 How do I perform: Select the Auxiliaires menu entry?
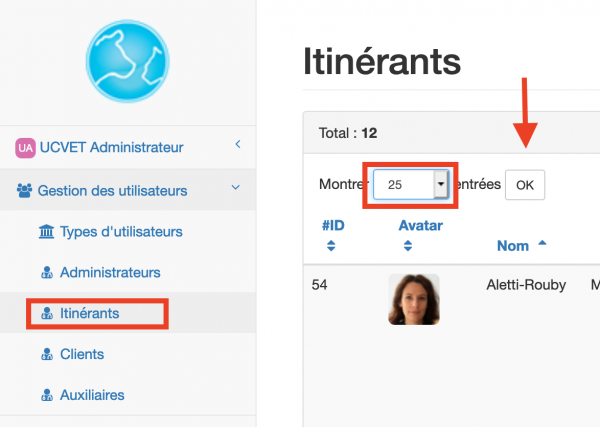click(x=92, y=395)
